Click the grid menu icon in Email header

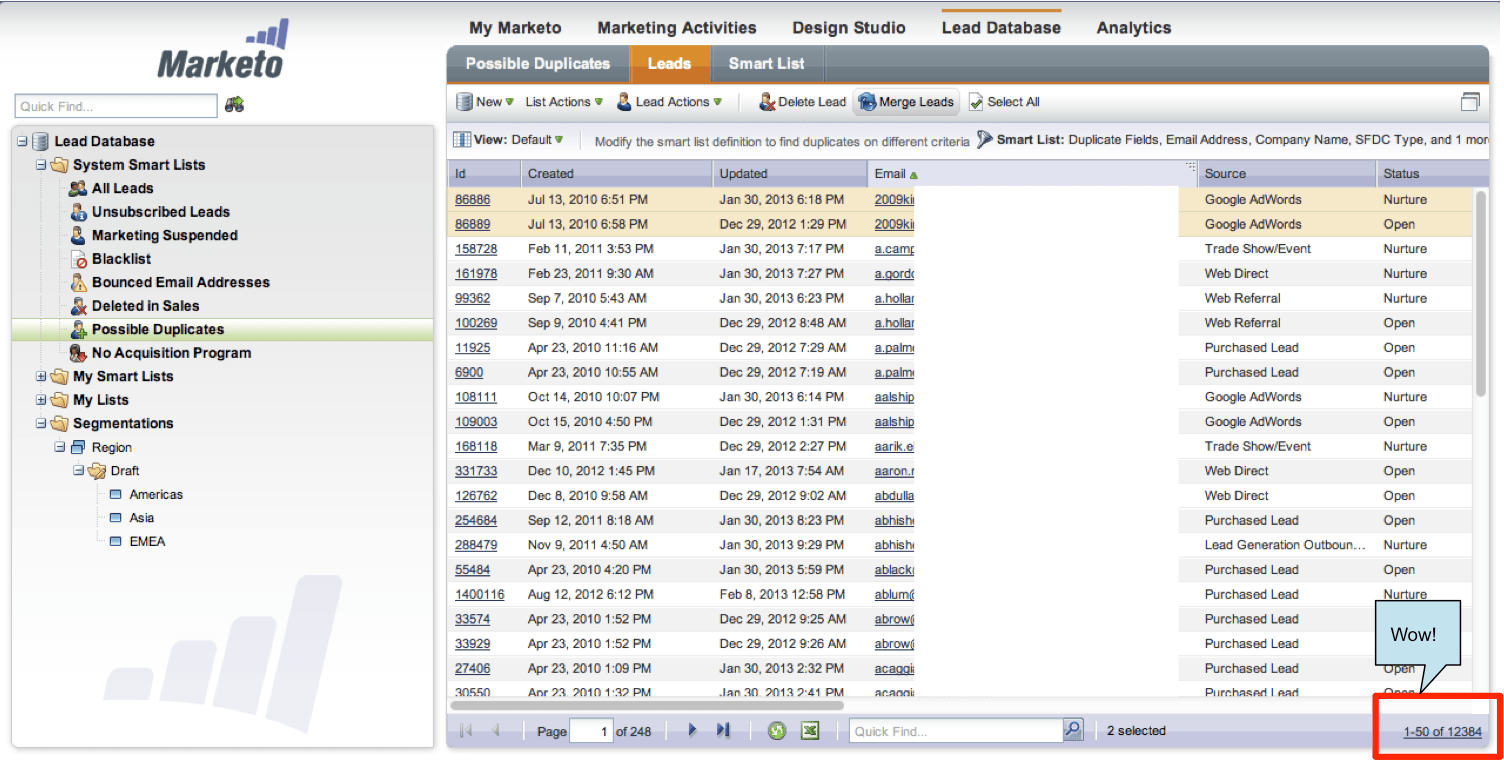coord(1190,167)
